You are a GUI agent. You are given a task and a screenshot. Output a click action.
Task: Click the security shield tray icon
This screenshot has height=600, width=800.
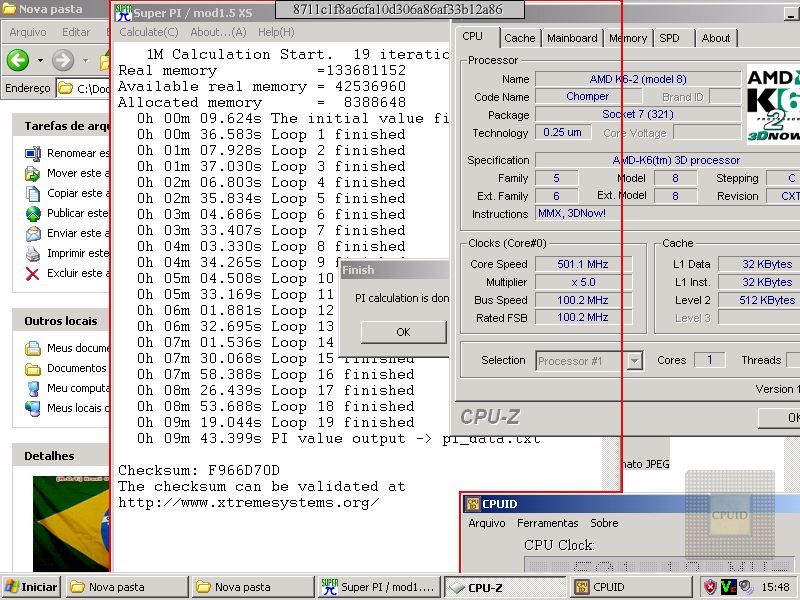tap(710, 587)
